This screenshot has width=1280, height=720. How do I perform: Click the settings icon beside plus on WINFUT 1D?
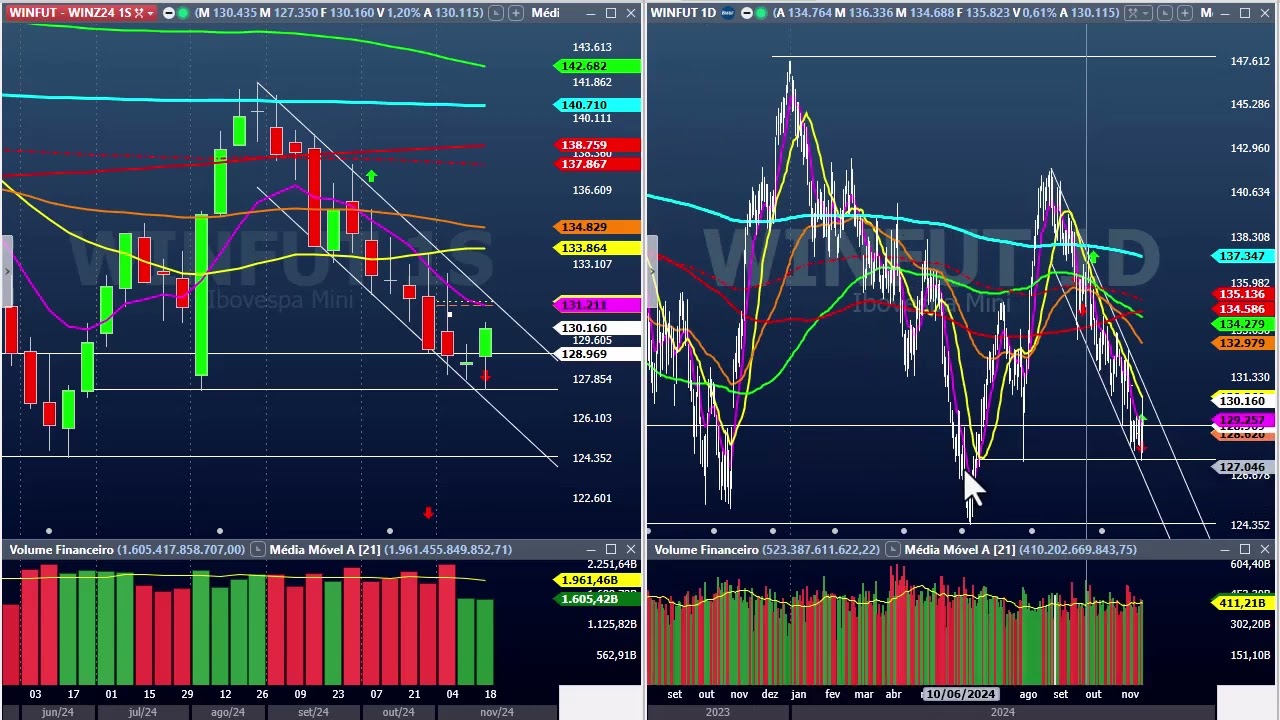1164,13
